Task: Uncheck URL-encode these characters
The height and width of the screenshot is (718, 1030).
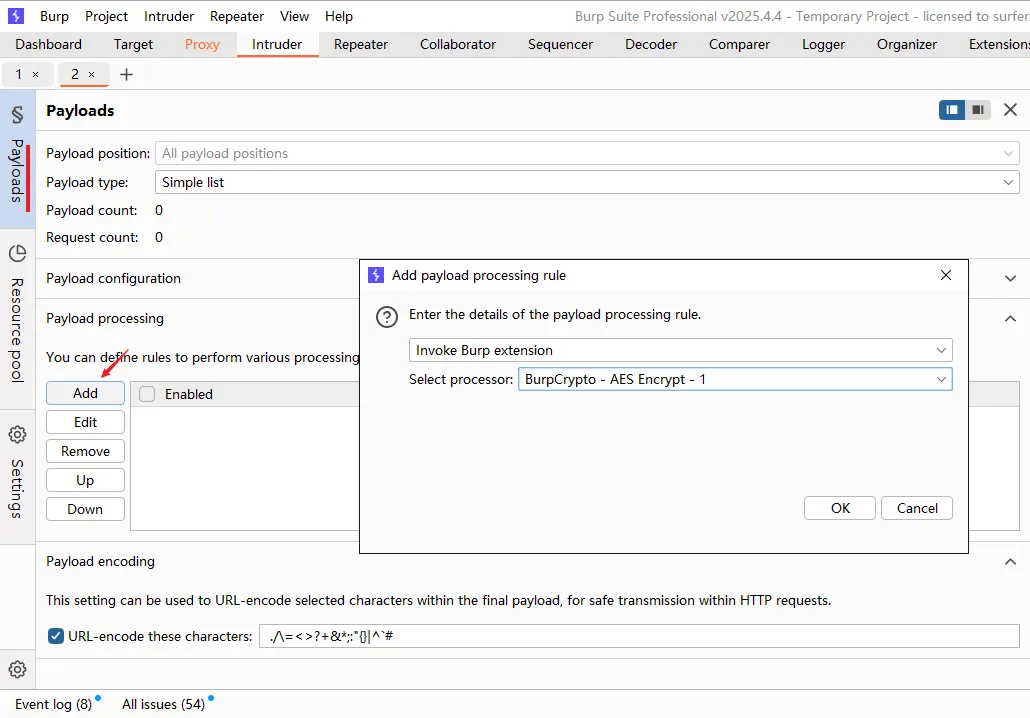Action: pyautogui.click(x=56, y=636)
